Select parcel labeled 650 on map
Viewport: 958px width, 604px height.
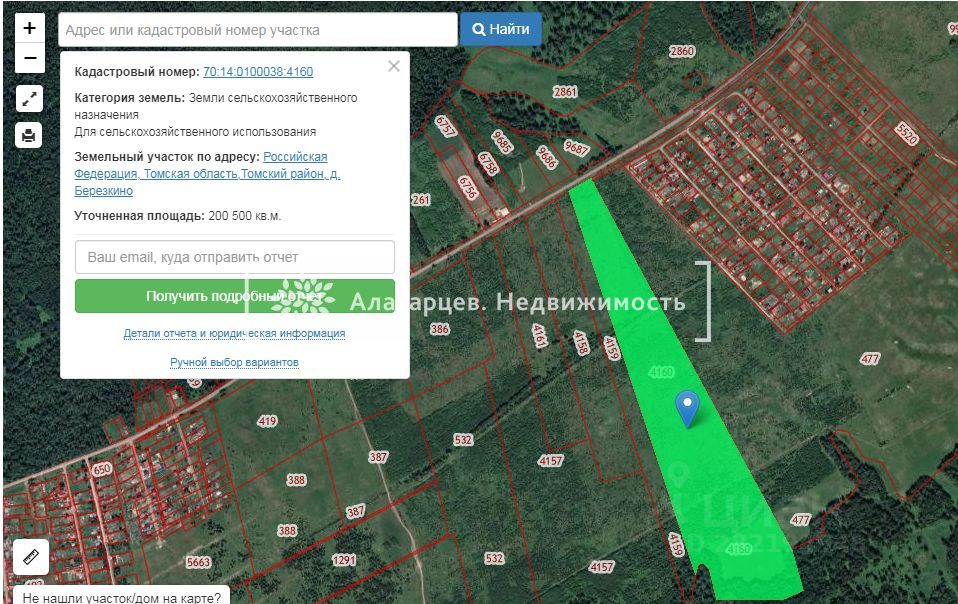pos(101,469)
